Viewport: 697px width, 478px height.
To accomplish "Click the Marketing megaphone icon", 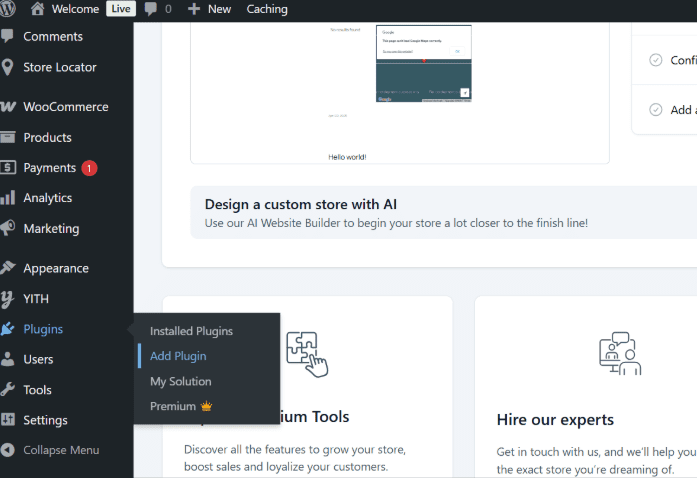I will point(8,228).
